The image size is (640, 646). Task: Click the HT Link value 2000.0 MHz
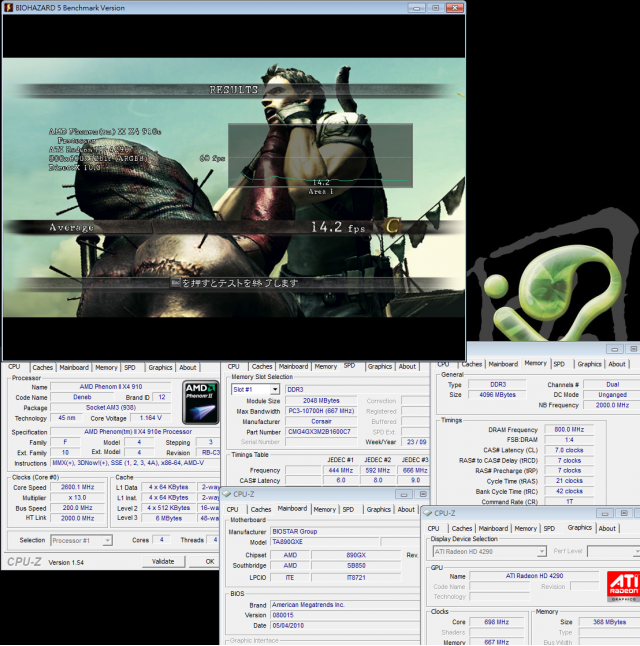point(77,518)
